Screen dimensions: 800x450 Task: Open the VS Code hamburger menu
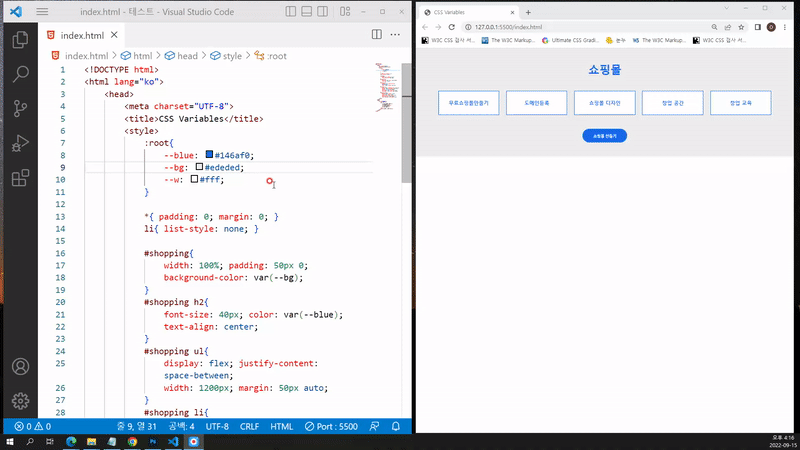click(42, 11)
